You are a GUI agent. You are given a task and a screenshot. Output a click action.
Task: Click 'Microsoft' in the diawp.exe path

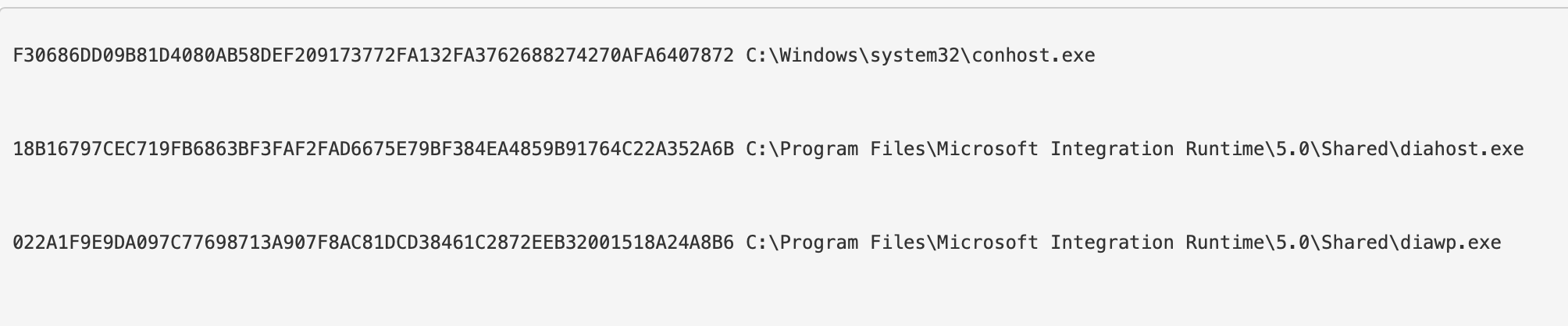coord(988,243)
